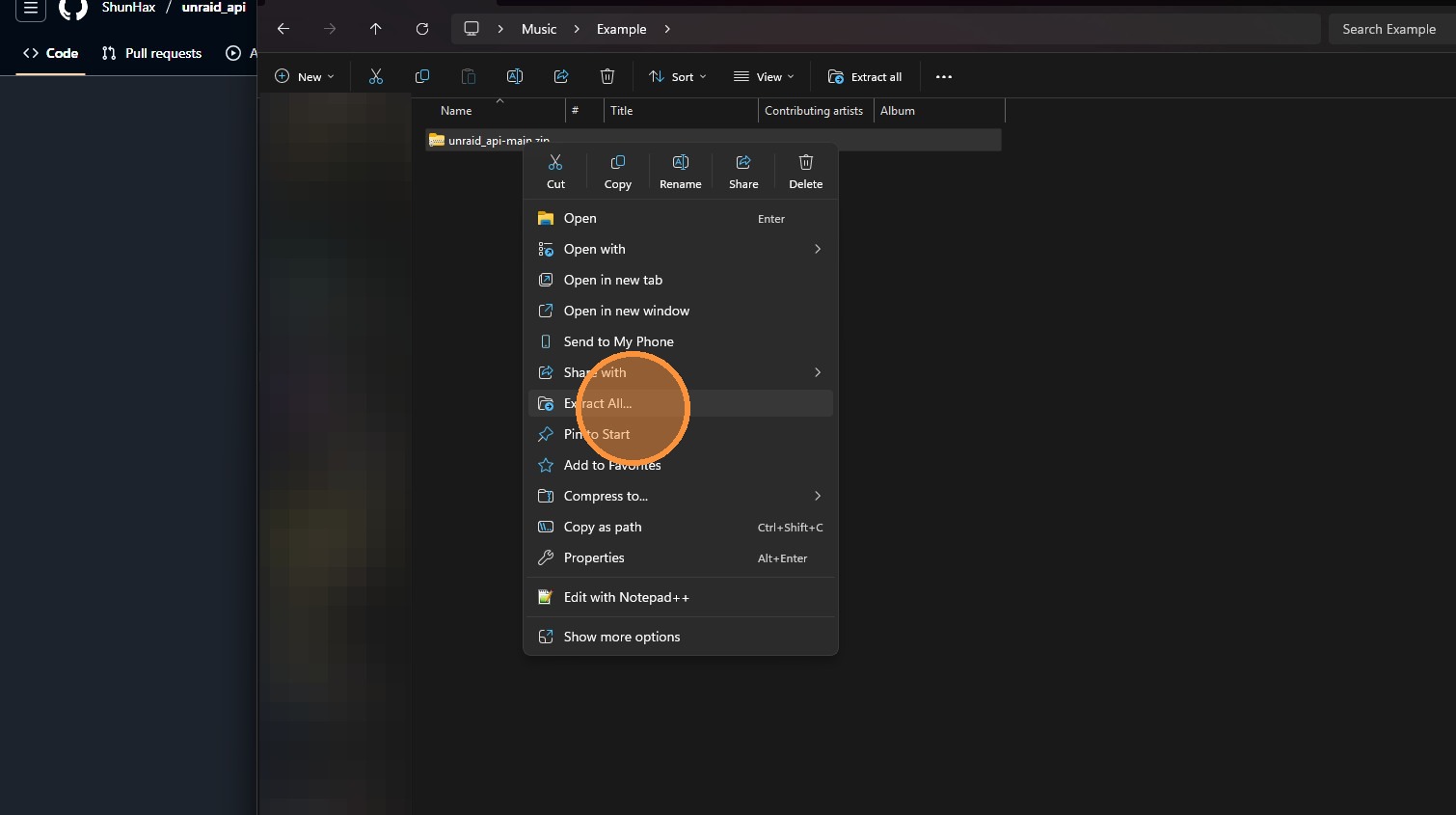Open the View dropdown menu
The image size is (1456, 815).
764,77
